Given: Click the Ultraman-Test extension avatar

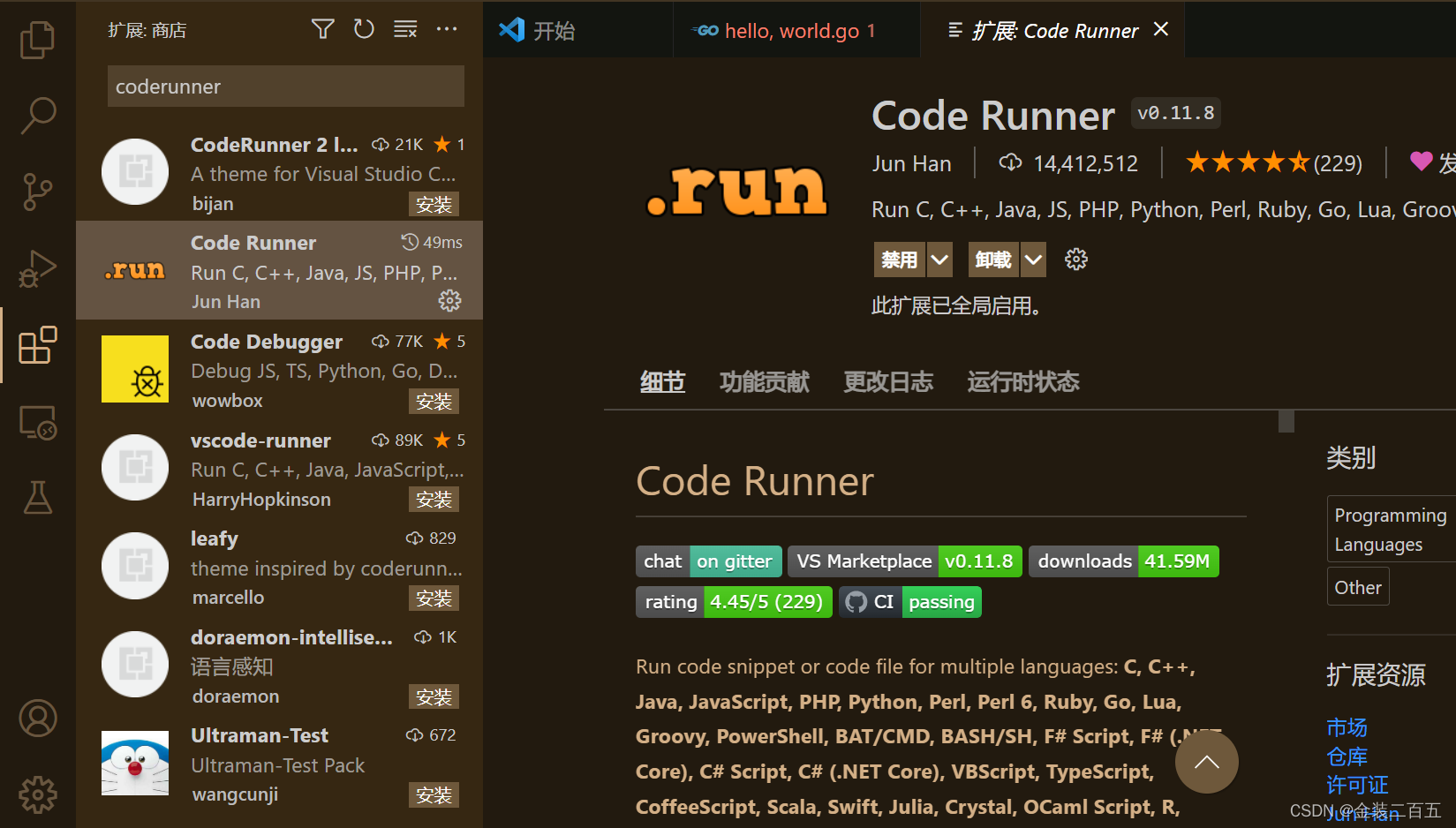Looking at the screenshot, I should [135, 764].
